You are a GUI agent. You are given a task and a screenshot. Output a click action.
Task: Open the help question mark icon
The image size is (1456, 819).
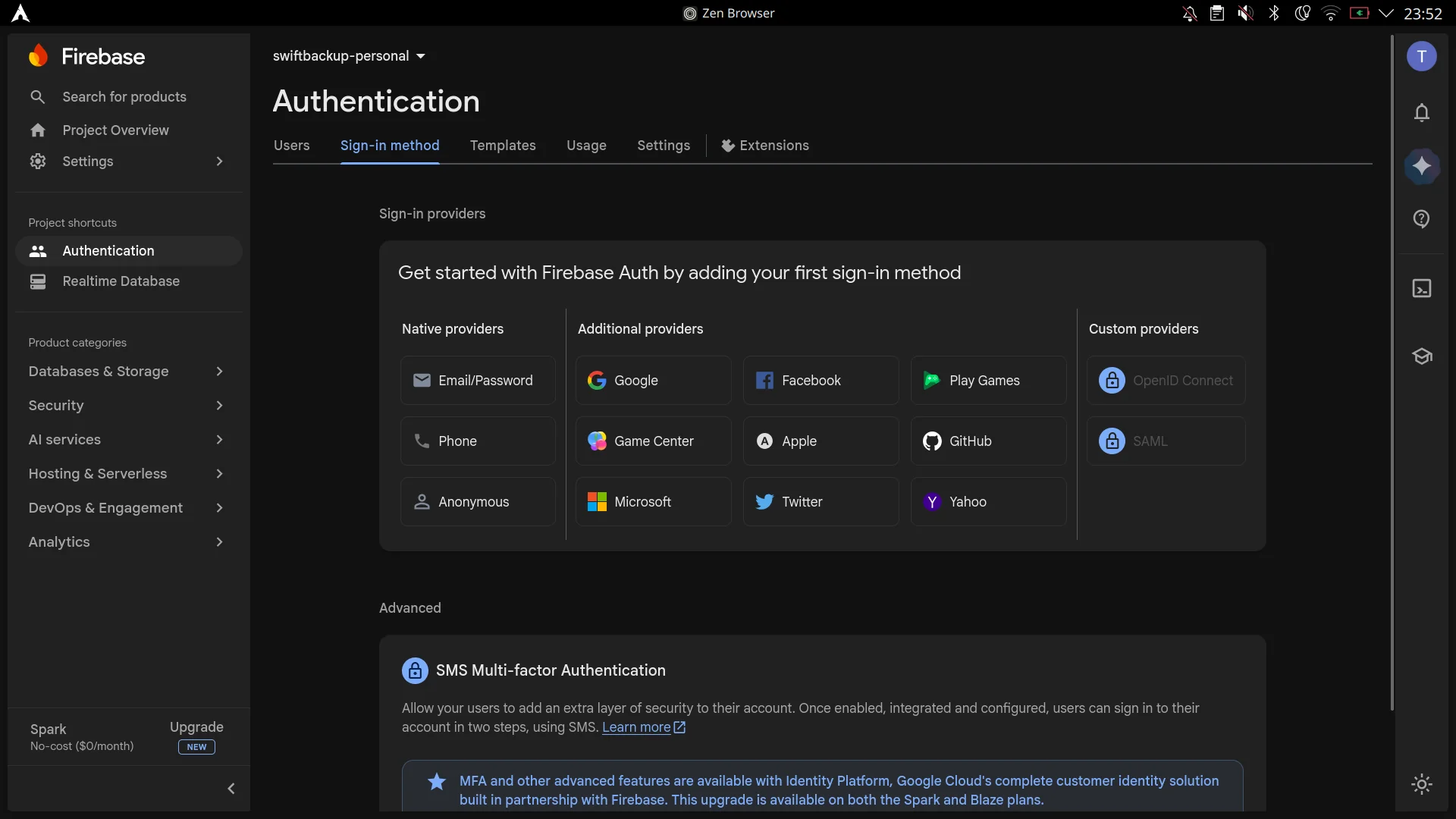point(1422,219)
